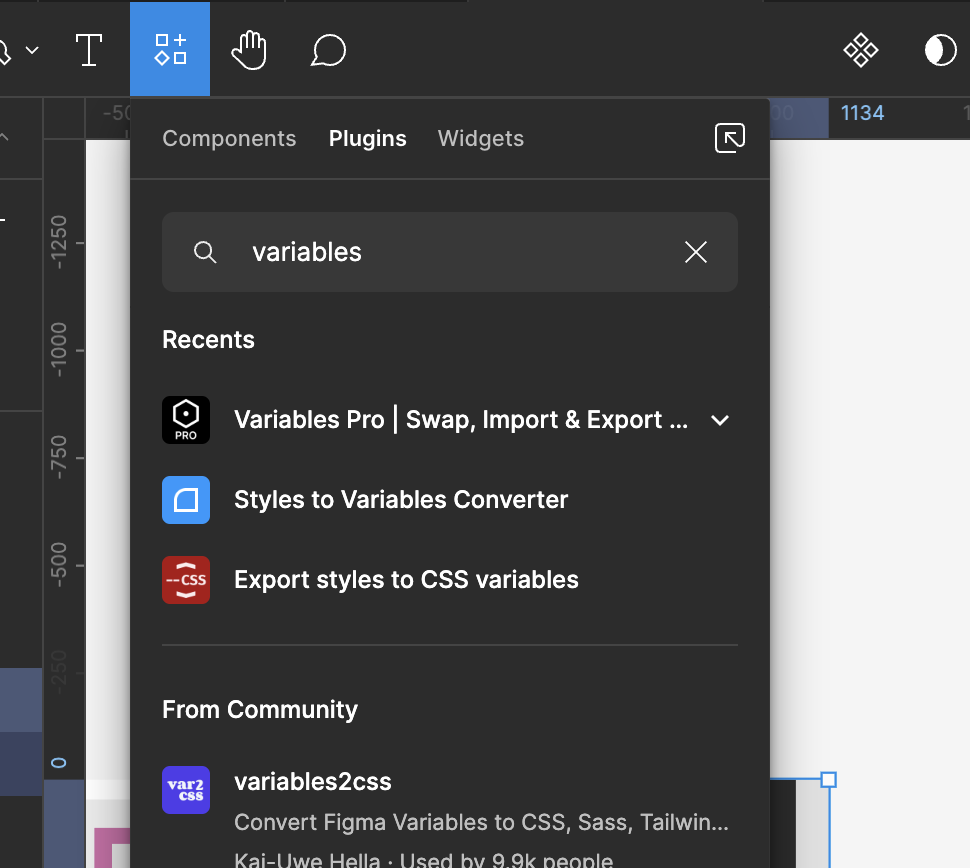970x868 pixels.
Task: Switch to the Components tab
Action: pyautogui.click(x=229, y=139)
